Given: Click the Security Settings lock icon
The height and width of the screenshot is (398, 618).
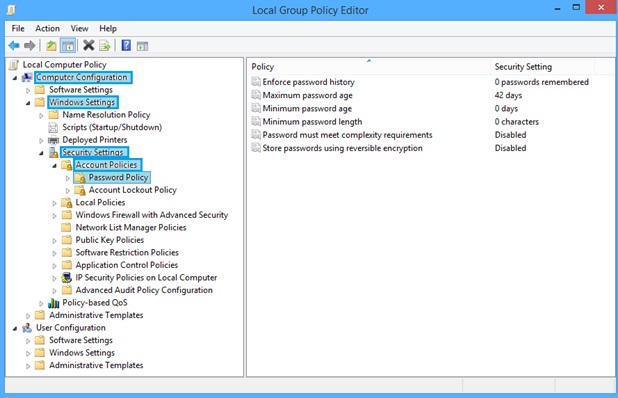Looking at the screenshot, I should pyautogui.click(x=53, y=152).
